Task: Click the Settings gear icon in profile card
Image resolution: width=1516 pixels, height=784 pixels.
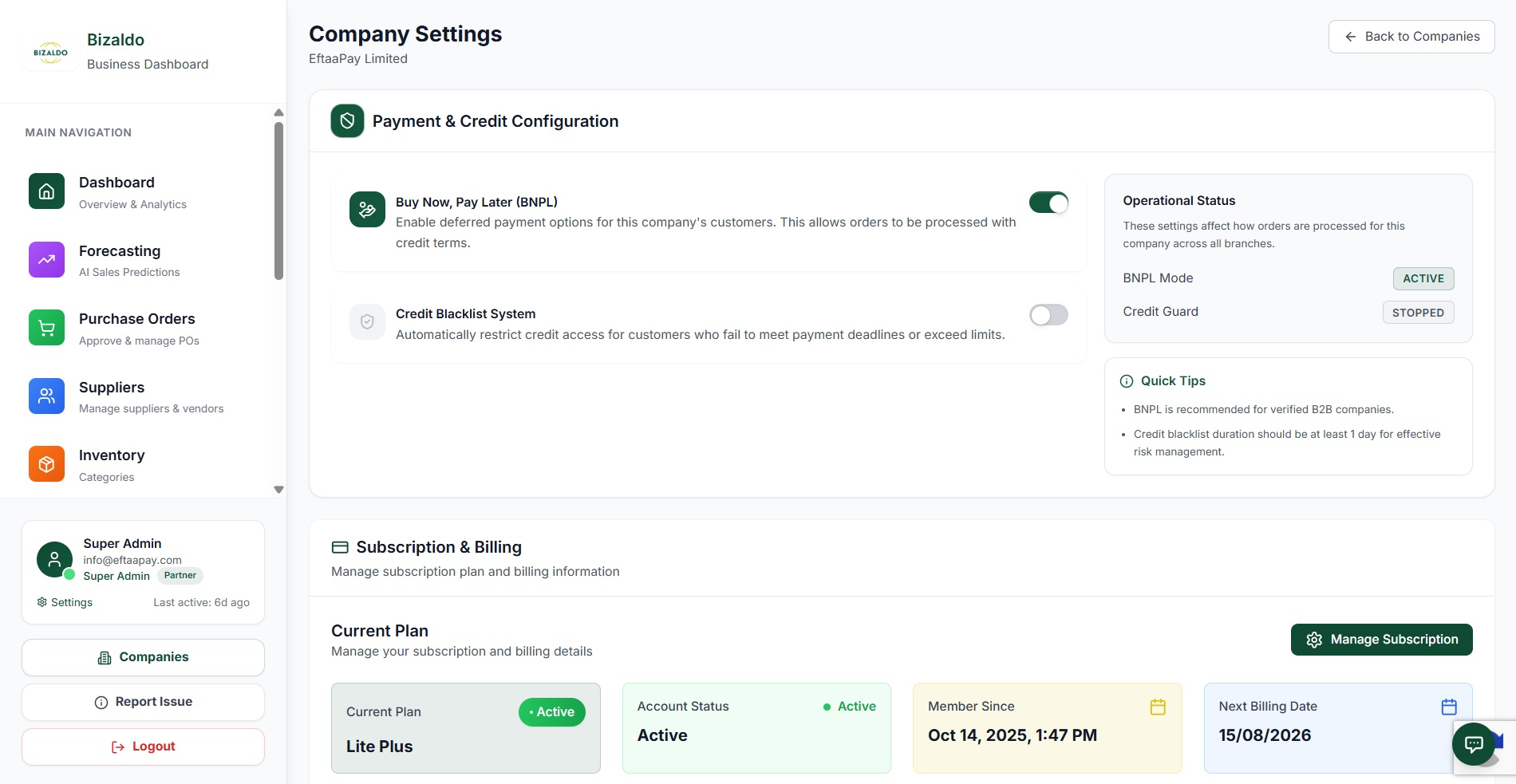Action: [x=42, y=602]
